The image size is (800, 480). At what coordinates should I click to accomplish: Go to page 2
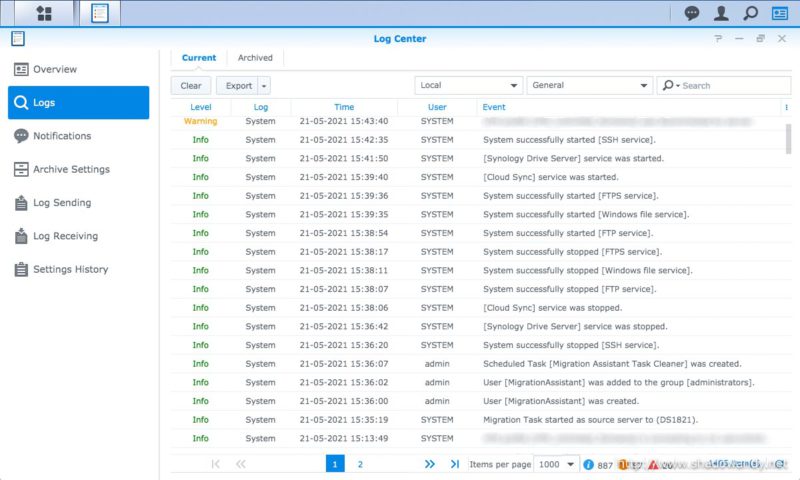pyautogui.click(x=360, y=464)
